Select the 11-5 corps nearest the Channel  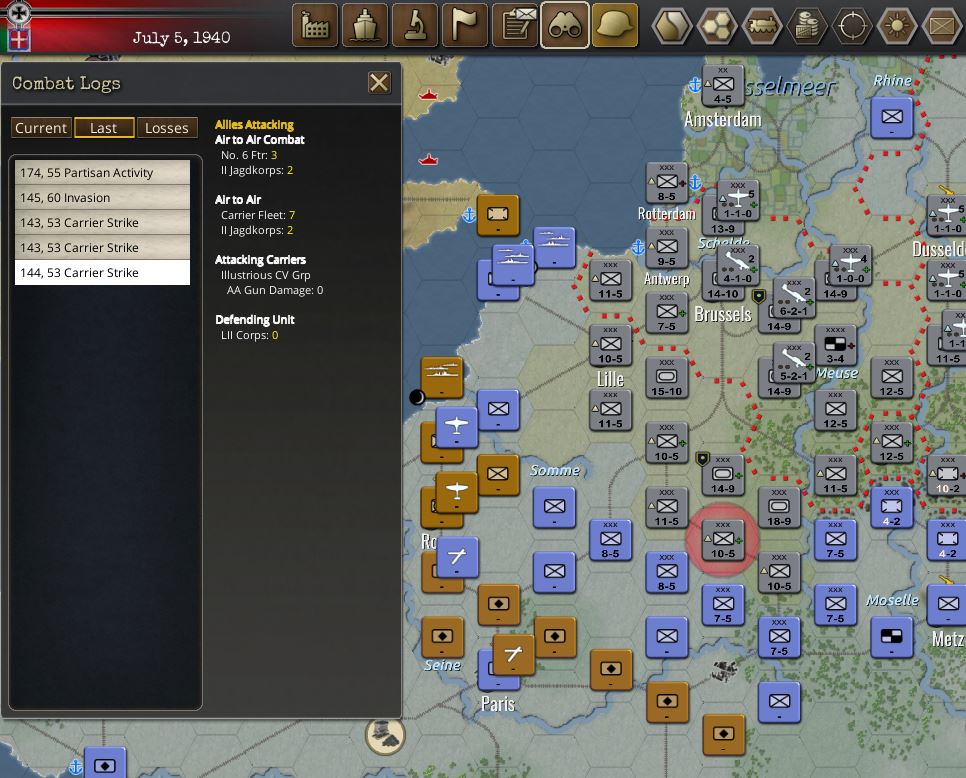[x=610, y=280]
